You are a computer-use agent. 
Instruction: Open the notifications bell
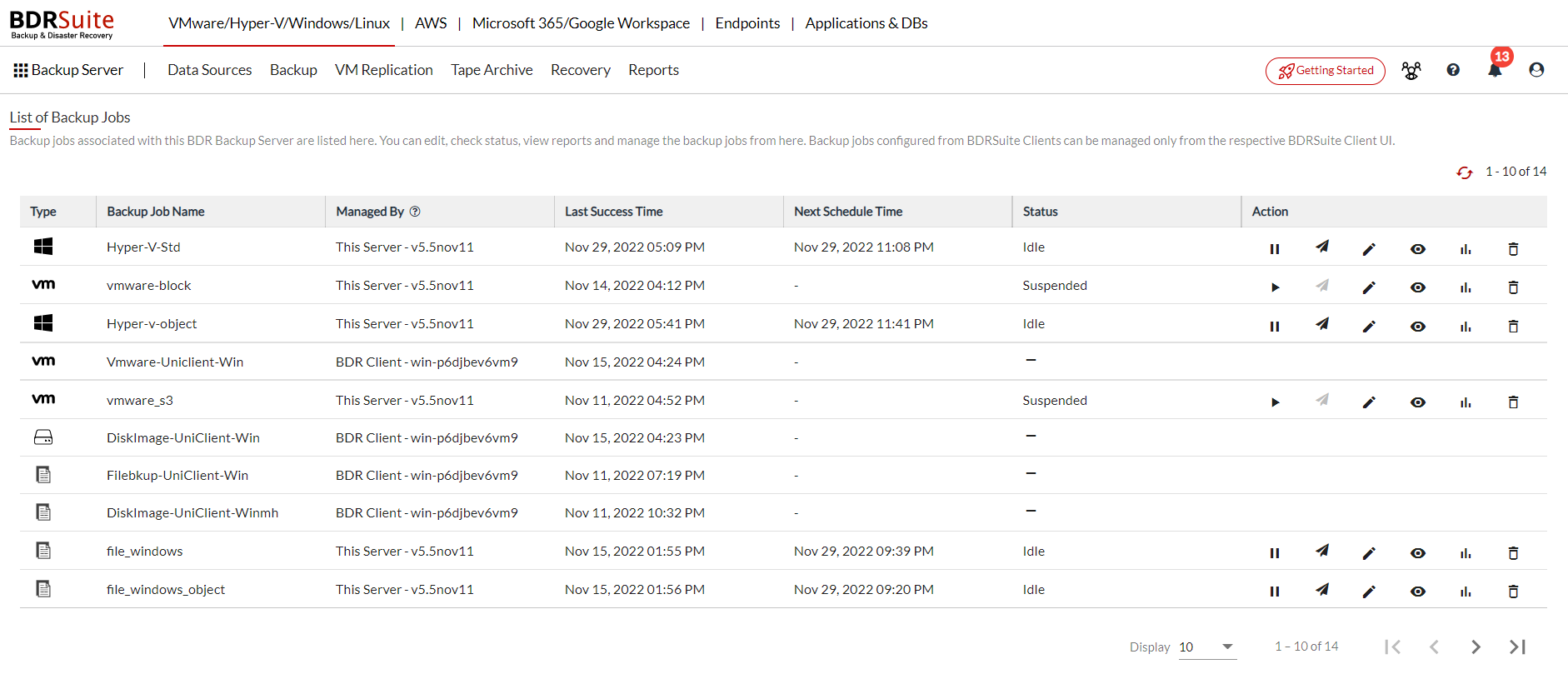pyautogui.click(x=1495, y=70)
